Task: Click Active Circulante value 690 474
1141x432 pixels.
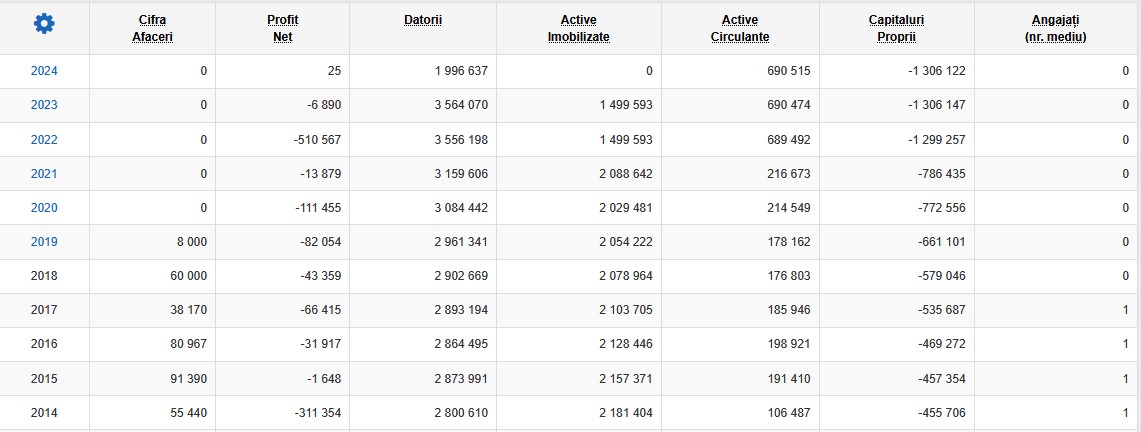Action: [x=787, y=105]
